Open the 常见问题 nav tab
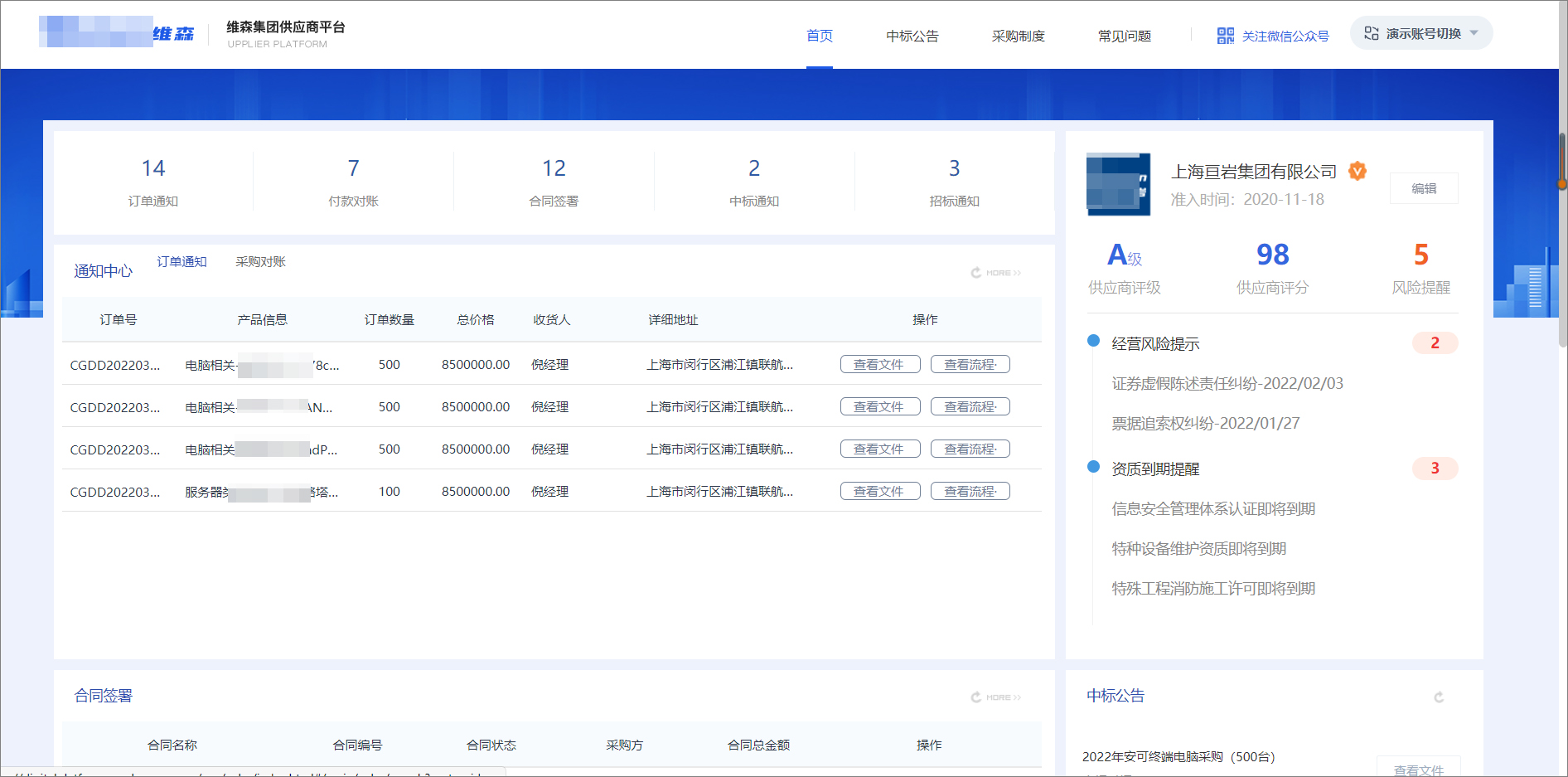 (1125, 36)
